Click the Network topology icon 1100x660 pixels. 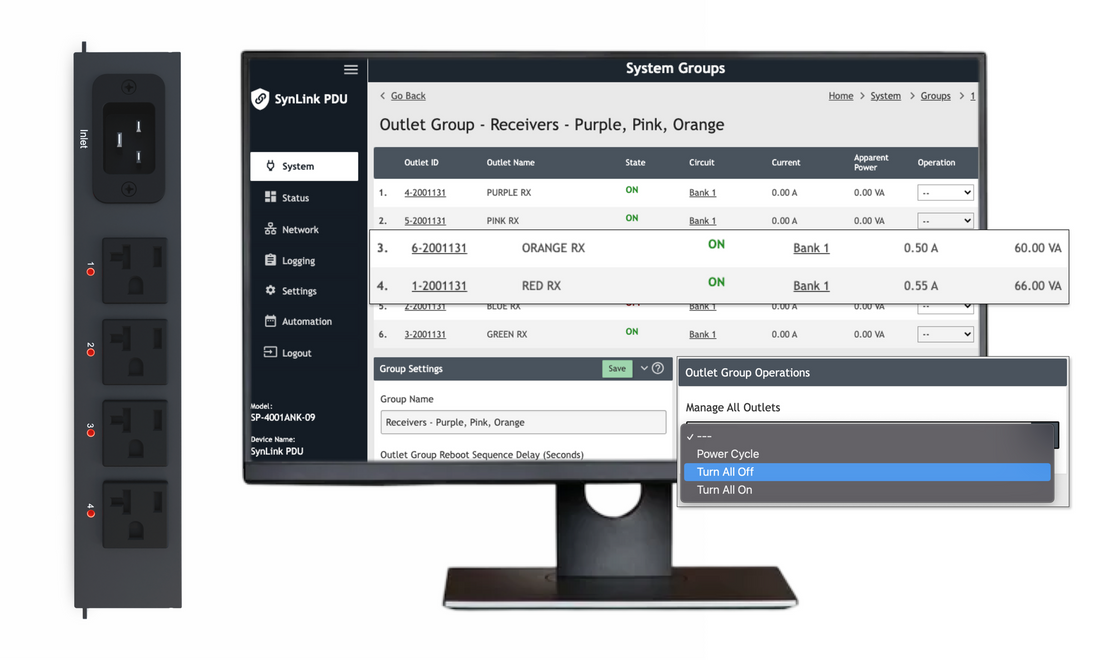tap(270, 229)
